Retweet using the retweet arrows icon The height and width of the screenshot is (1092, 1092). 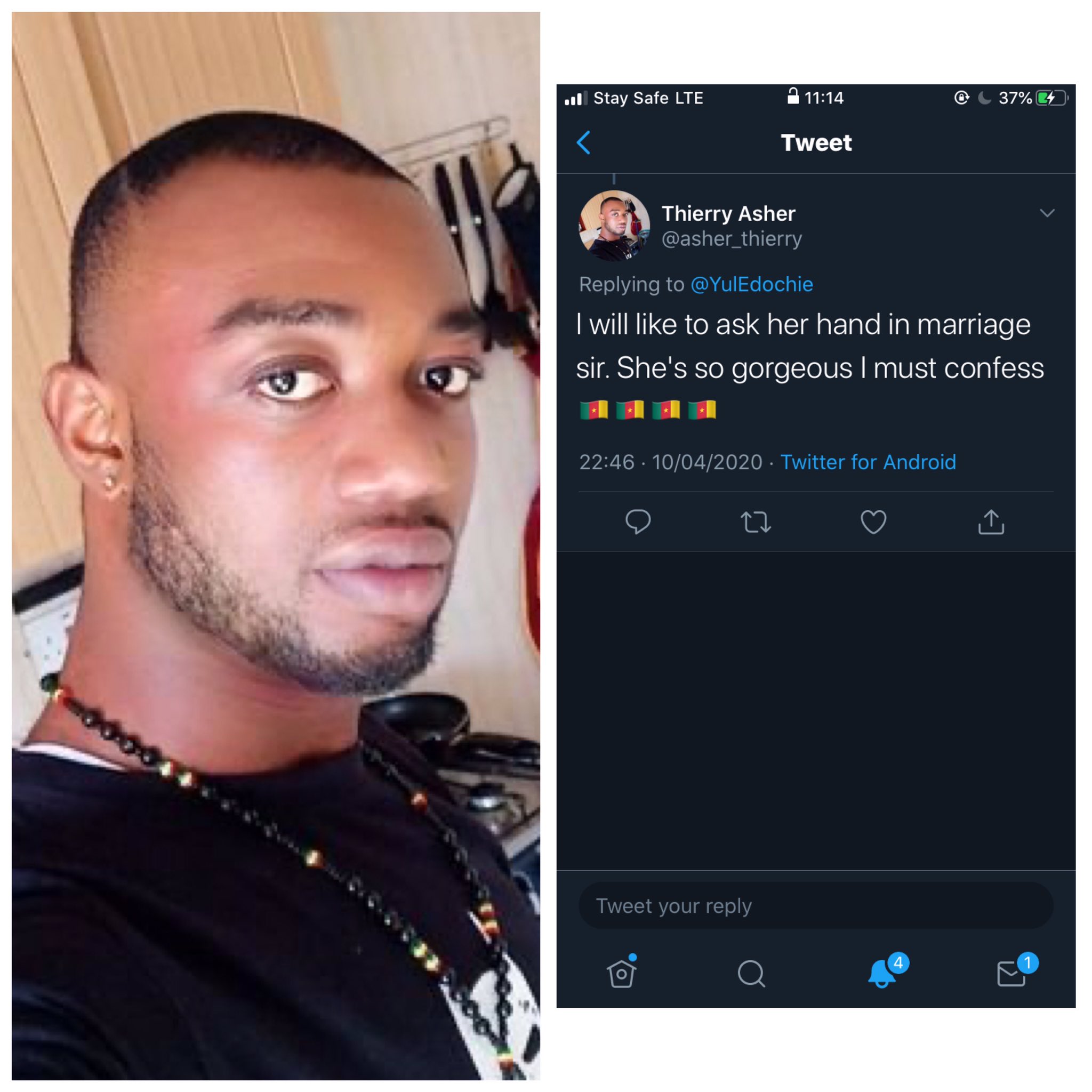pos(756,521)
